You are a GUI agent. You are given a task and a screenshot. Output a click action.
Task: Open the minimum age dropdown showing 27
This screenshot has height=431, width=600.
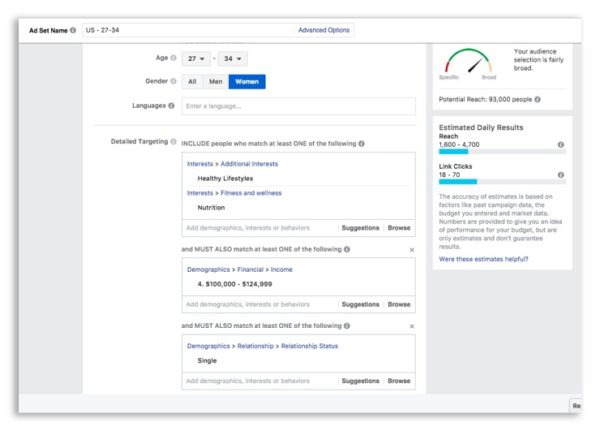196,59
